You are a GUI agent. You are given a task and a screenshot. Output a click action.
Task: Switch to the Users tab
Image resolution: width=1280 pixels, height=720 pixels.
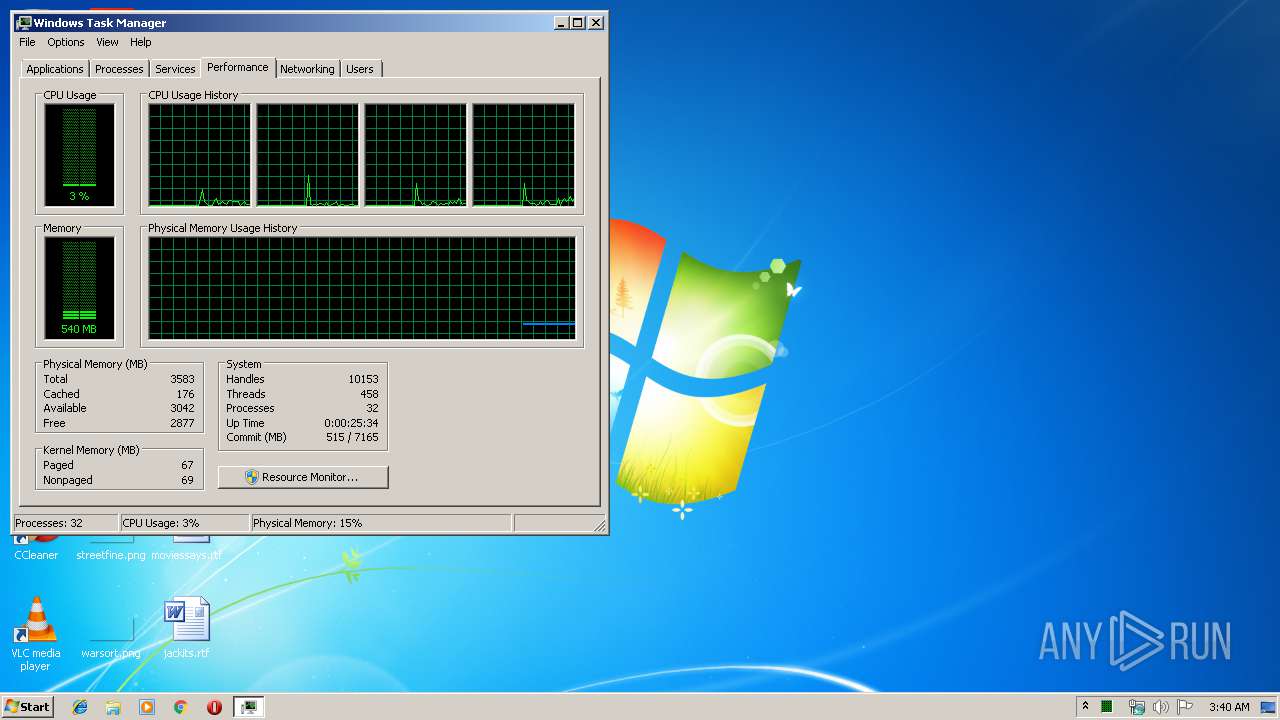click(x=360, y=69)
